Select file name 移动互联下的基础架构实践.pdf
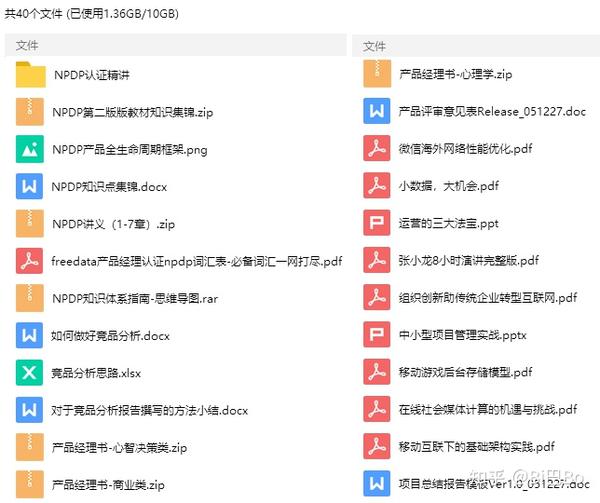 pos(476,447)
